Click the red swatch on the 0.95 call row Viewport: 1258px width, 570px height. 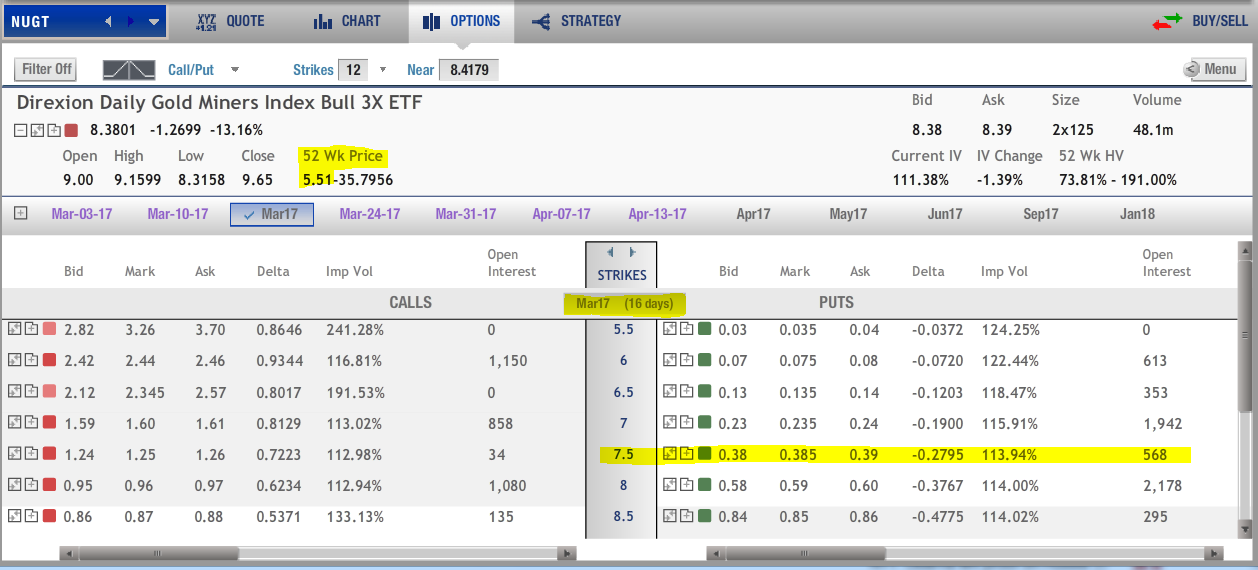(x=49, y=485)
